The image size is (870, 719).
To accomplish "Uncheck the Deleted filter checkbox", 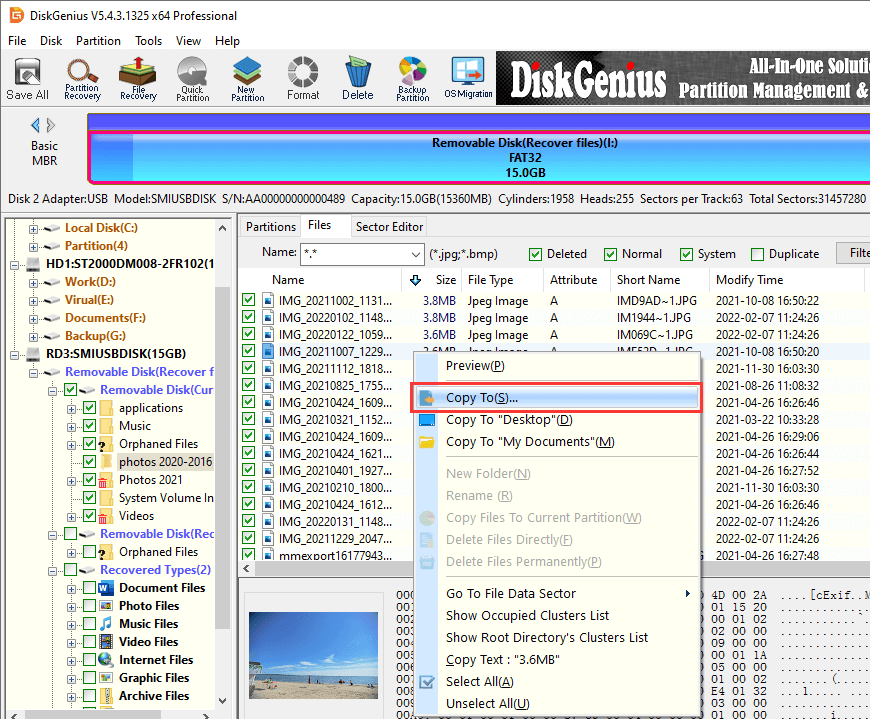I will coord(536,254).
